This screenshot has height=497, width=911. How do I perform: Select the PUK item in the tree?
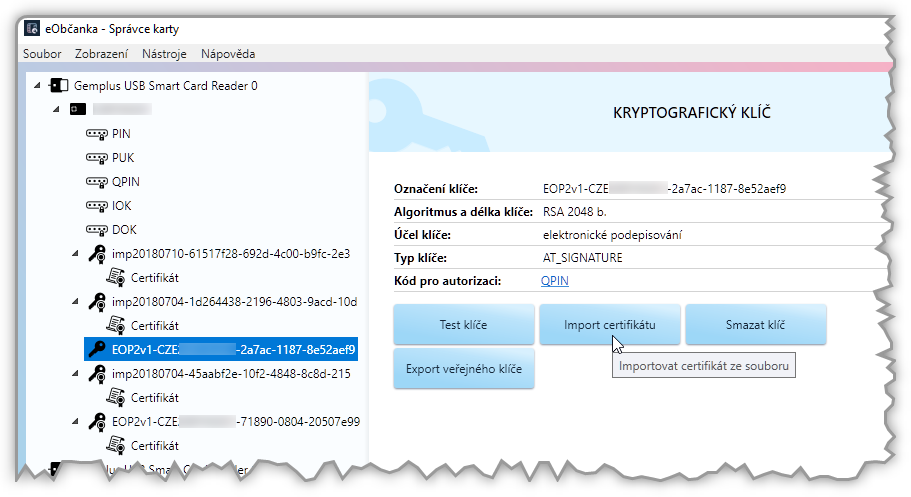123,158
